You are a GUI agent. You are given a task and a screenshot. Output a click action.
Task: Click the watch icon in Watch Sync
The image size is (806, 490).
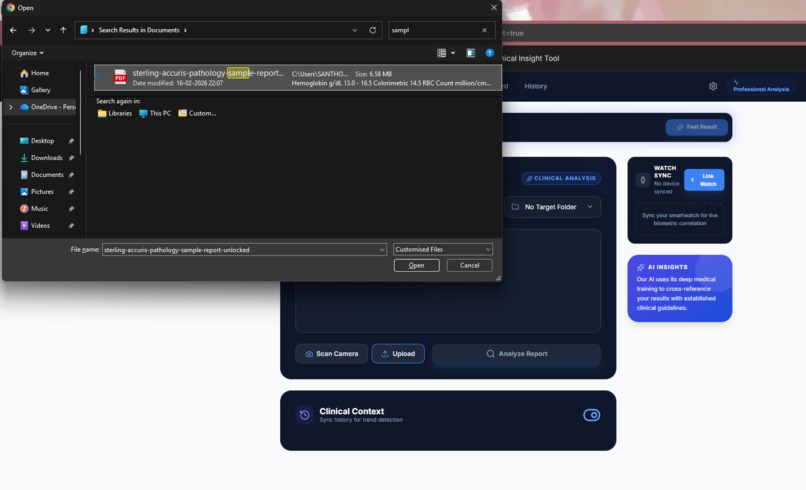(x=643, y=180)
